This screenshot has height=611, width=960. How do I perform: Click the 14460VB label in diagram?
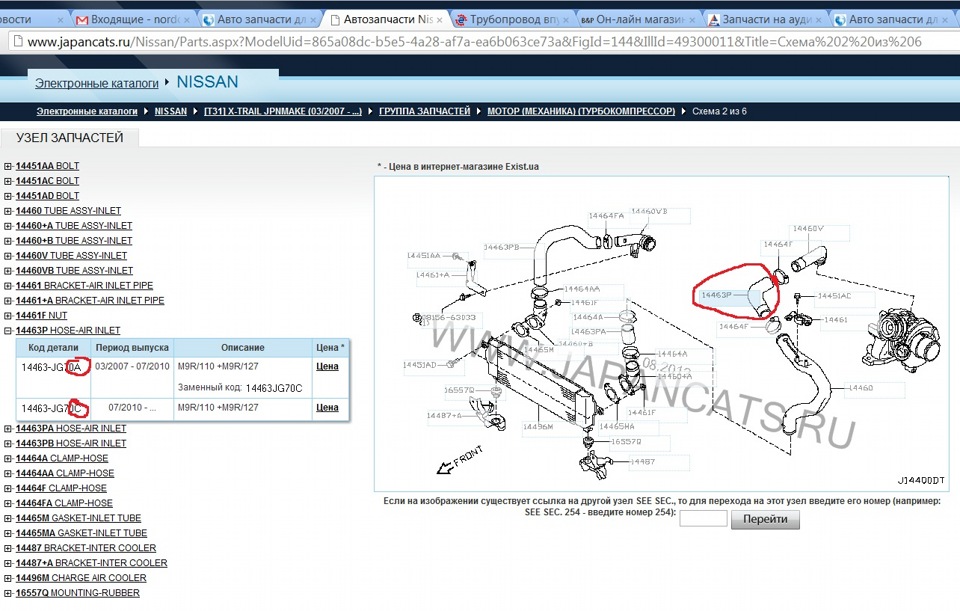tap(649, 212)
